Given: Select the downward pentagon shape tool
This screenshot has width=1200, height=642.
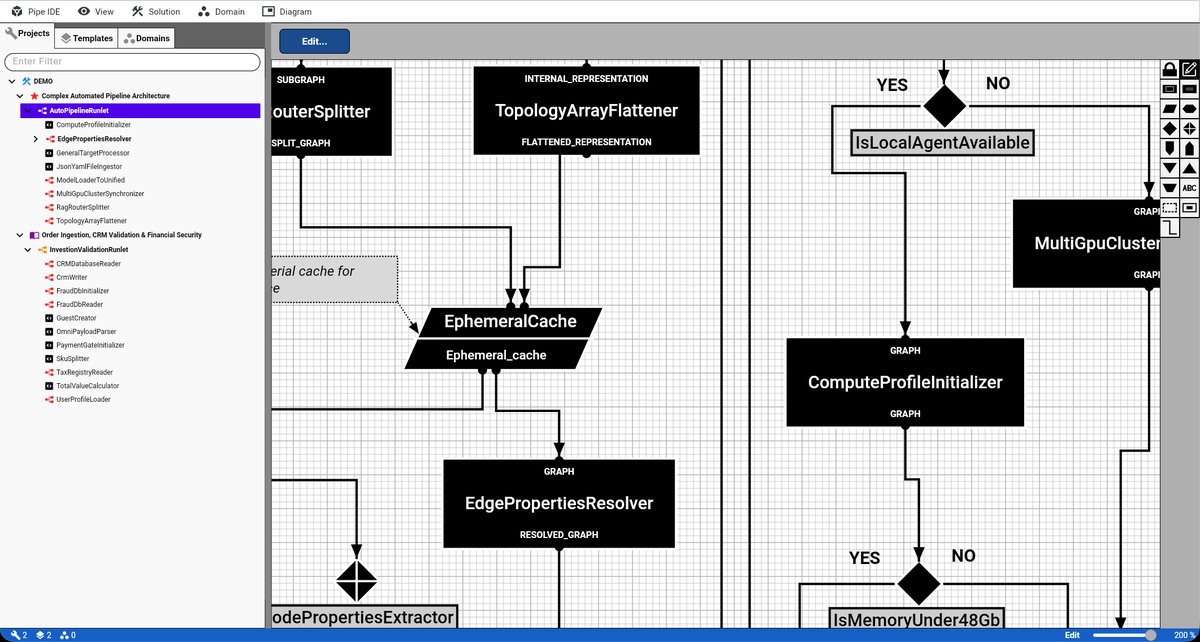Looking at the screenshot, I should 1169,148.
